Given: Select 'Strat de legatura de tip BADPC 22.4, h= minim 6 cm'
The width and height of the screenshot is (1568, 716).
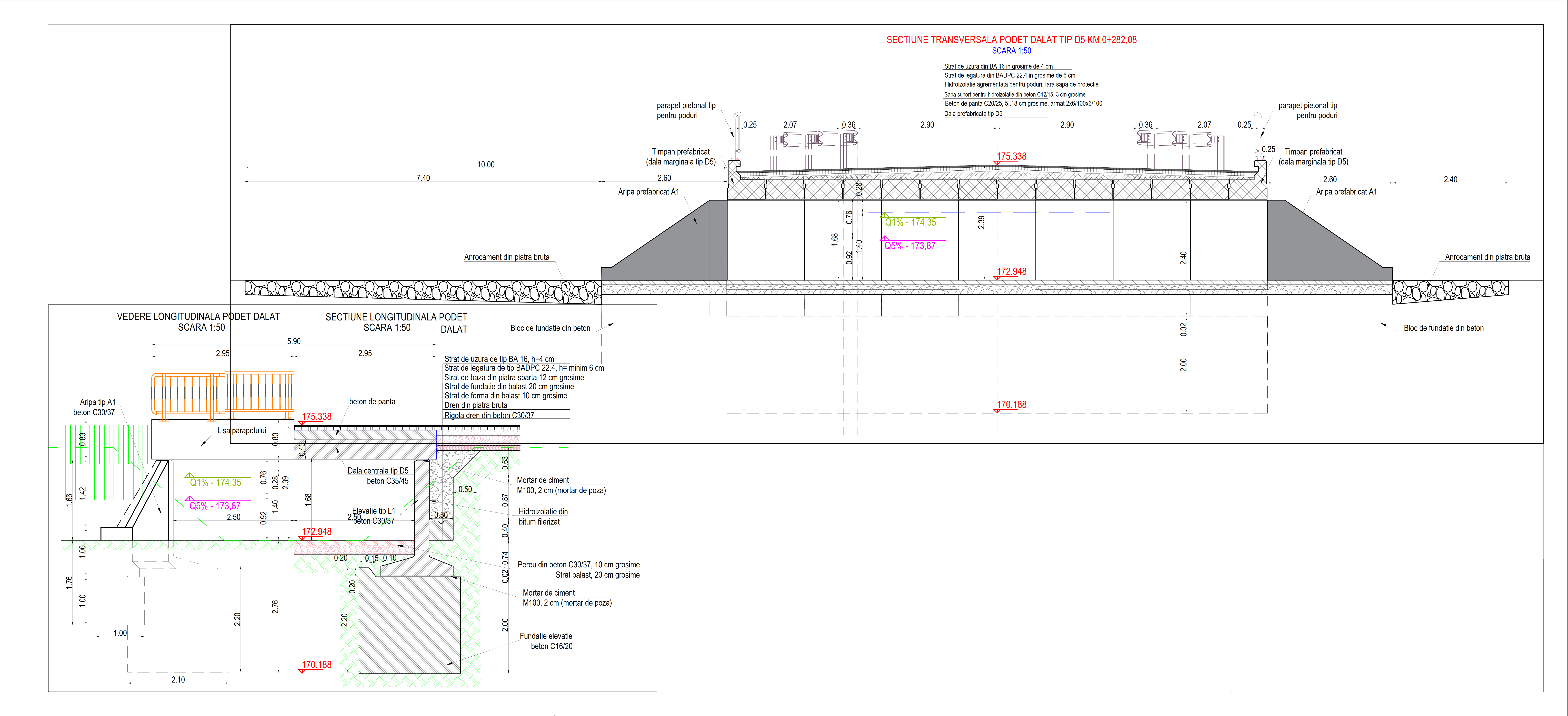Looking at the screenshot, I should (x=524, y=368).
